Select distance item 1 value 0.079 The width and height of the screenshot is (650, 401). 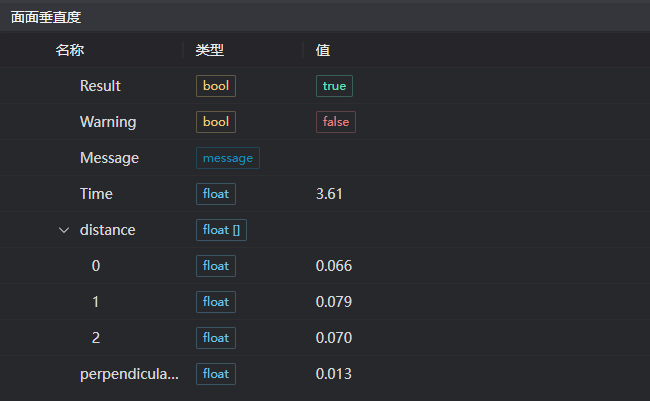pyautogui.click(x=333, y=302)
